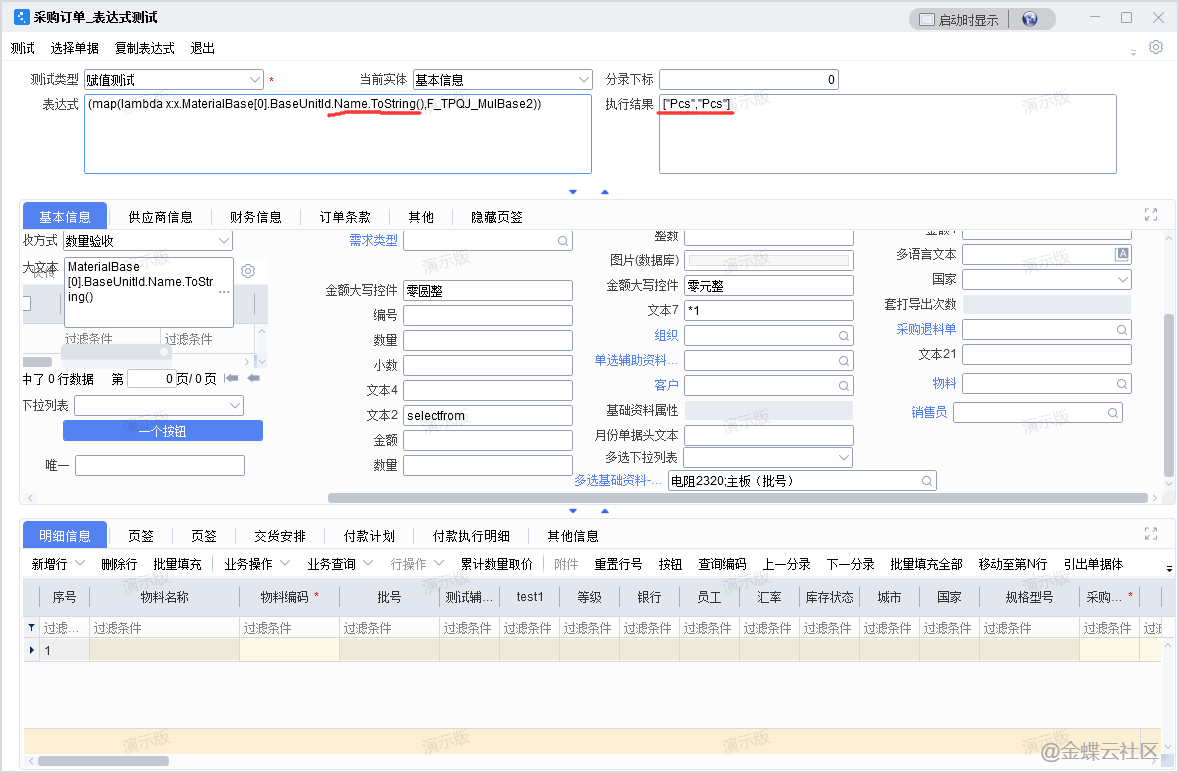The width and height of the screenshot is (1179, 773).
Task: Expand 多选下拉列表 dropdown
Action: (844, 457)
